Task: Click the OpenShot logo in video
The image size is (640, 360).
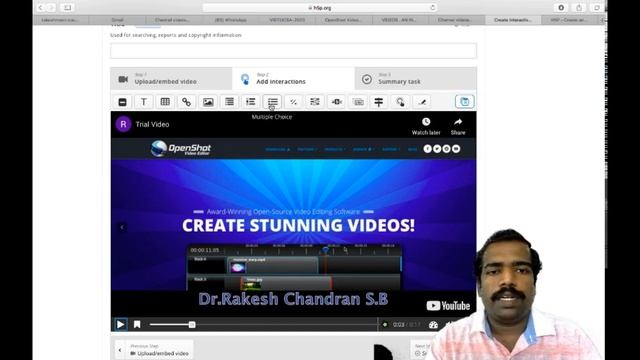Action: click(181, 149)
